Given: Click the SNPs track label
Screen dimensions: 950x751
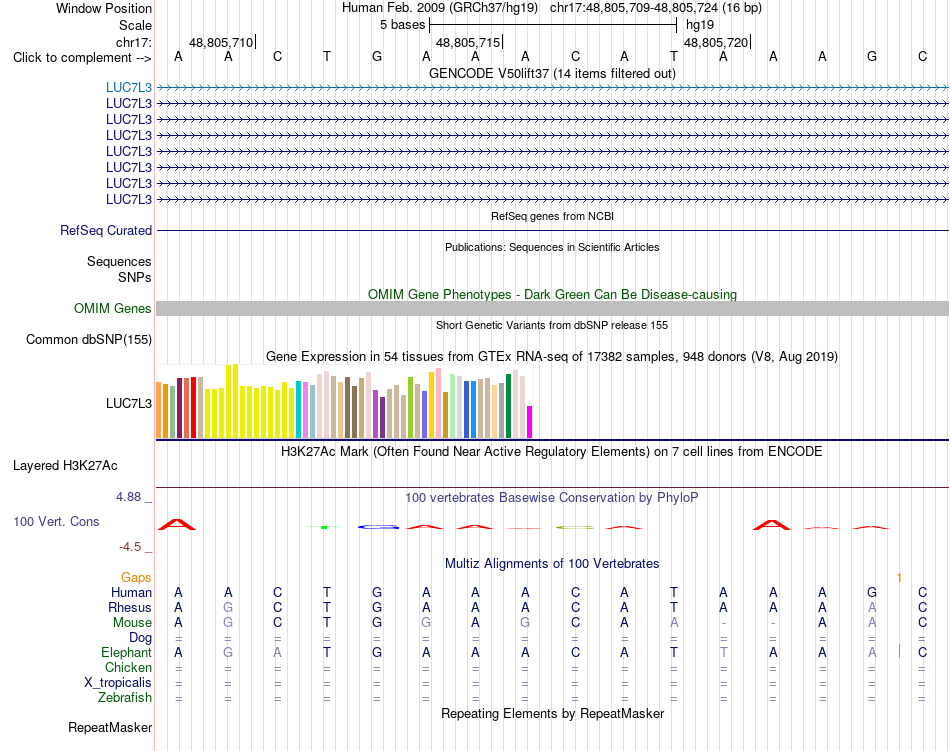Looking at the screenshot, I should (x=135, y=277).
